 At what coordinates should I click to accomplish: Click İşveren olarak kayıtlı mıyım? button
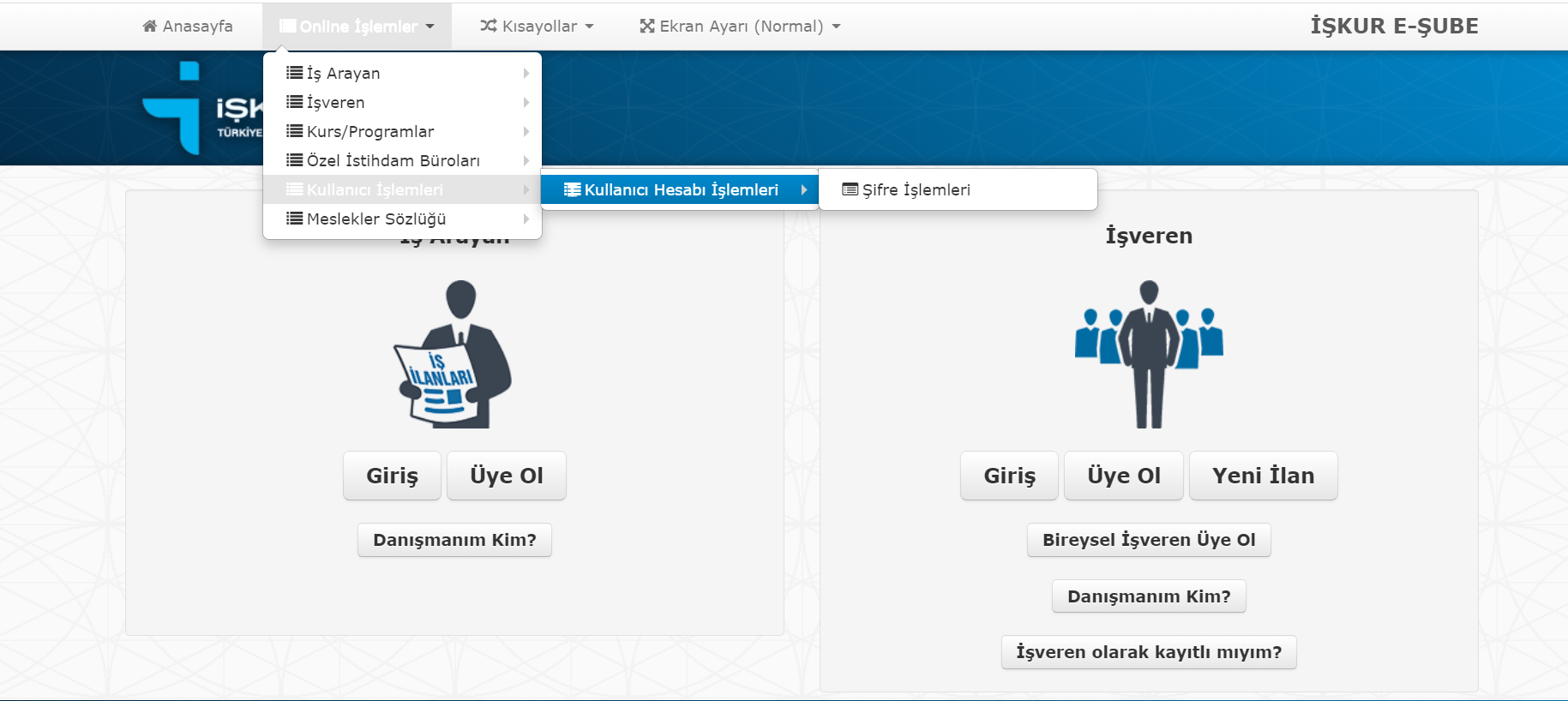pos(1149,652)
